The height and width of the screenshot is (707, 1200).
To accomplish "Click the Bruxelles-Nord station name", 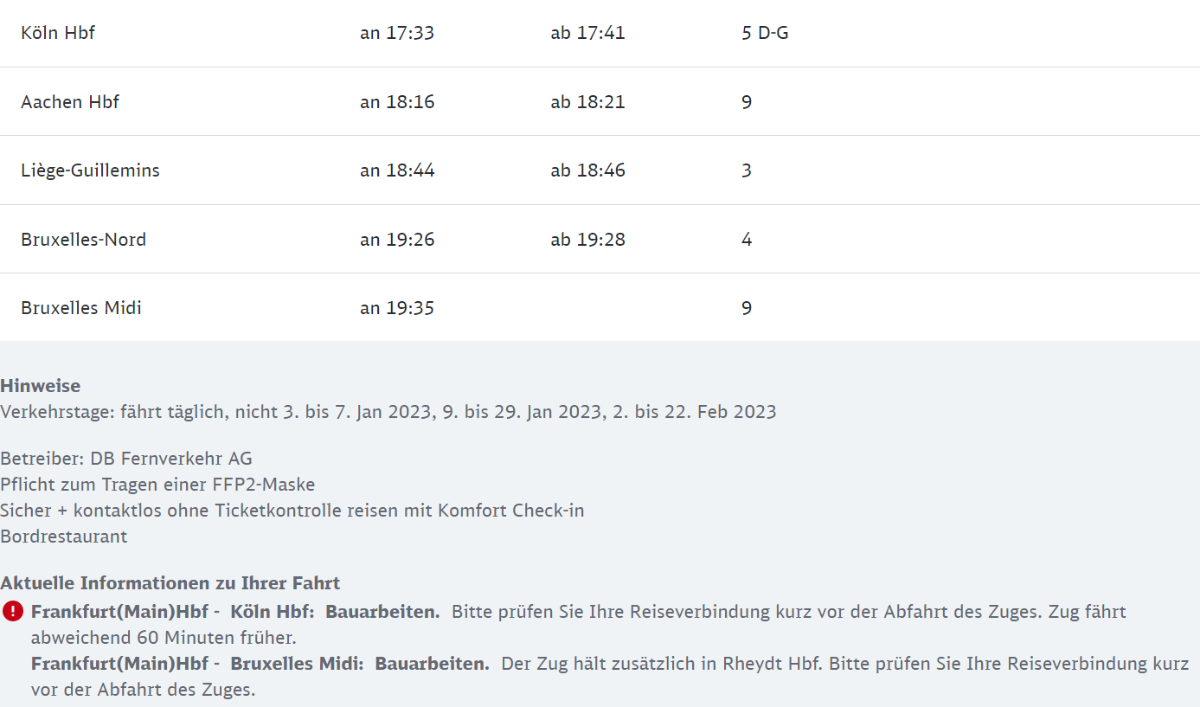I will [x=83, y=240].
